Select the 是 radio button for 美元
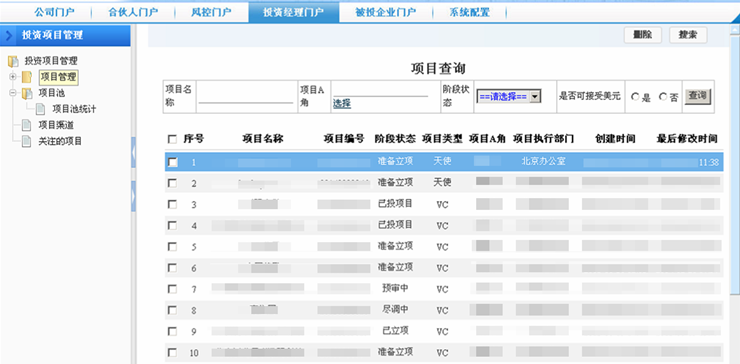The height and width of the screenshot is (364, 740). [x=635, y=97]
